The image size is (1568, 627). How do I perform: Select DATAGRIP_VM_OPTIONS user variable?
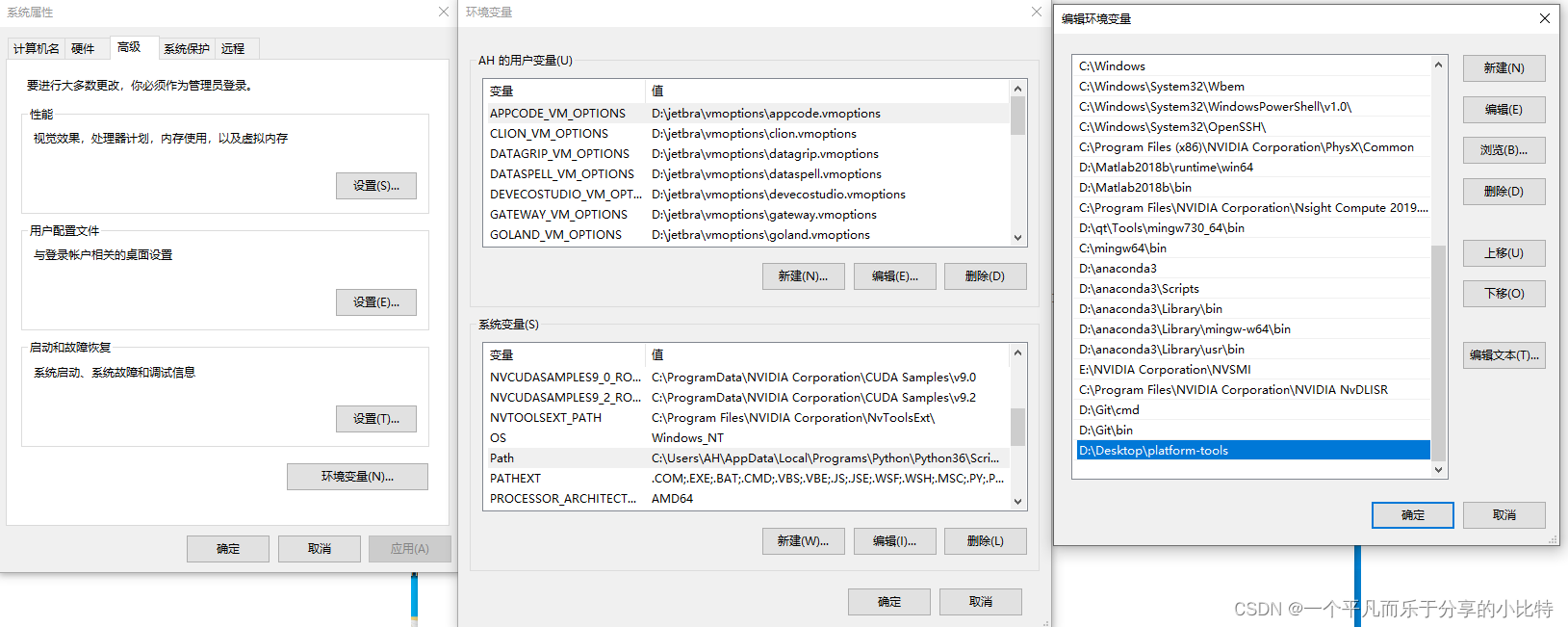747,153
